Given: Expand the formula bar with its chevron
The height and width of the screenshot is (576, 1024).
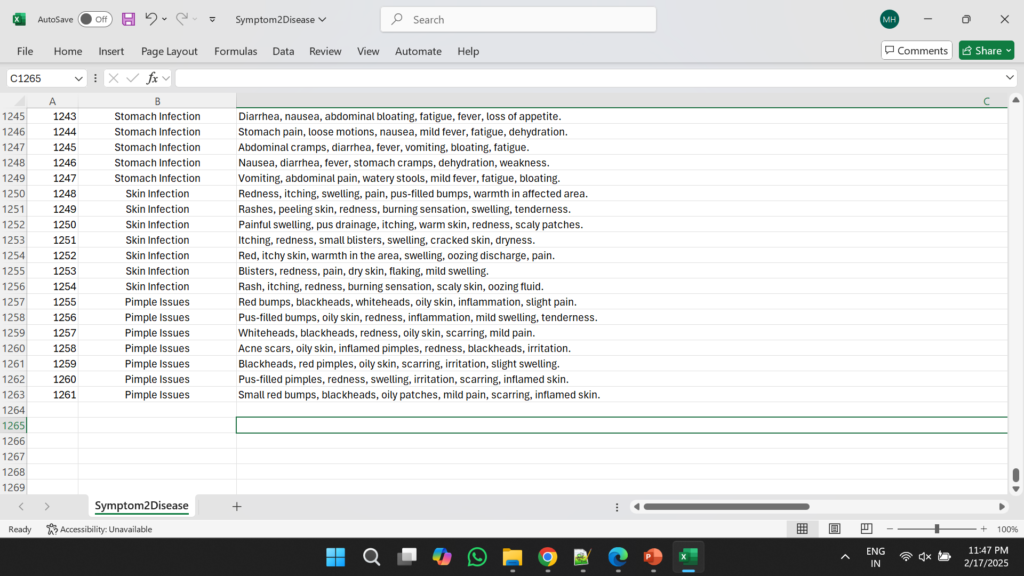Looking at the screenshot, I should [x=1010, y=77].
